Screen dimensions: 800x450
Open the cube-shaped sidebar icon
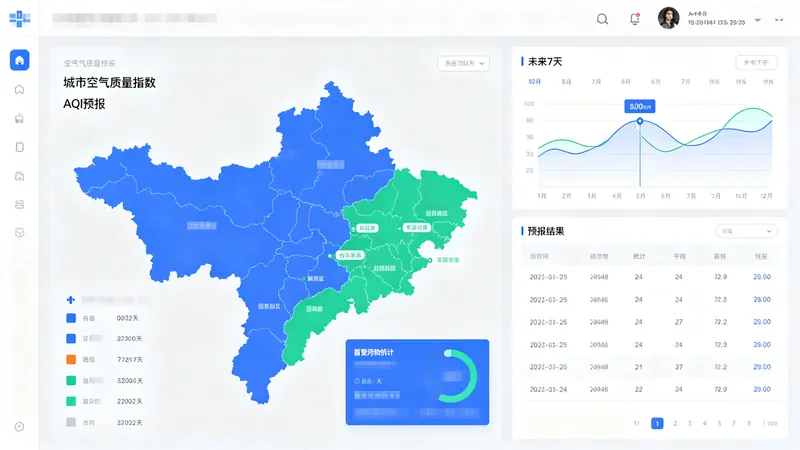[x=19, y=233]
